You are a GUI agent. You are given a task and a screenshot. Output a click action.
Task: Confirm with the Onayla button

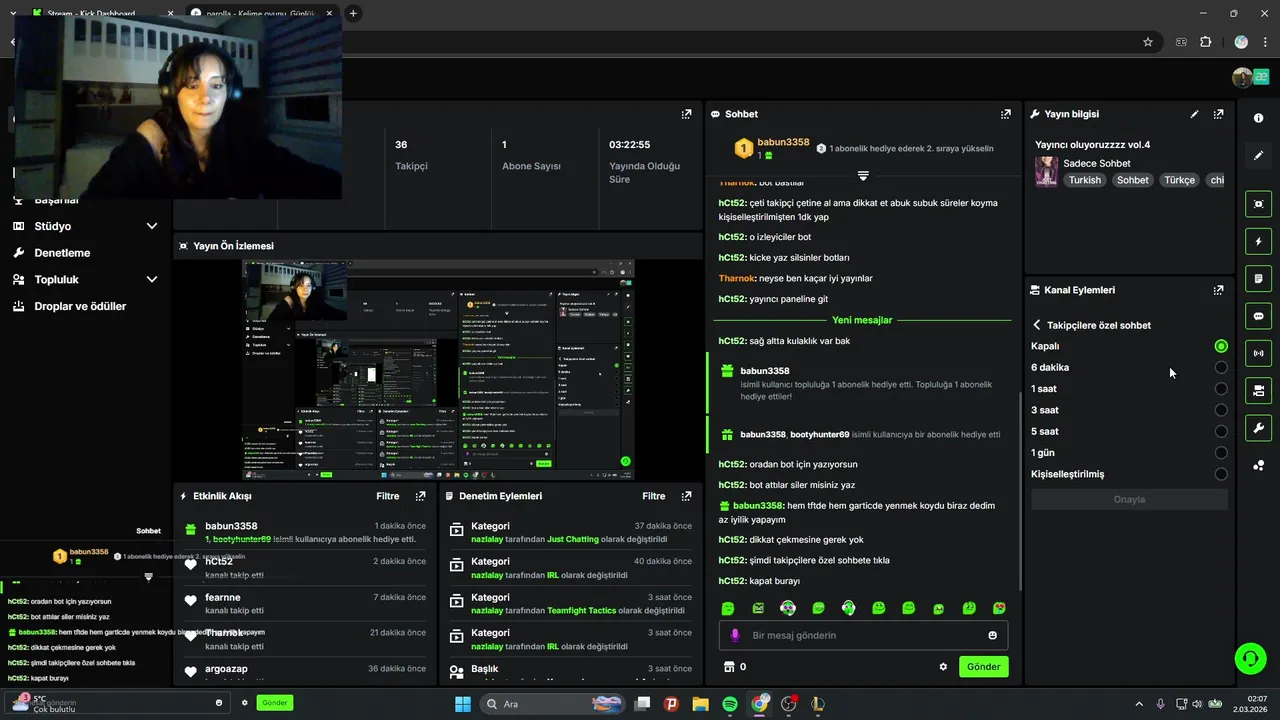1129,499
